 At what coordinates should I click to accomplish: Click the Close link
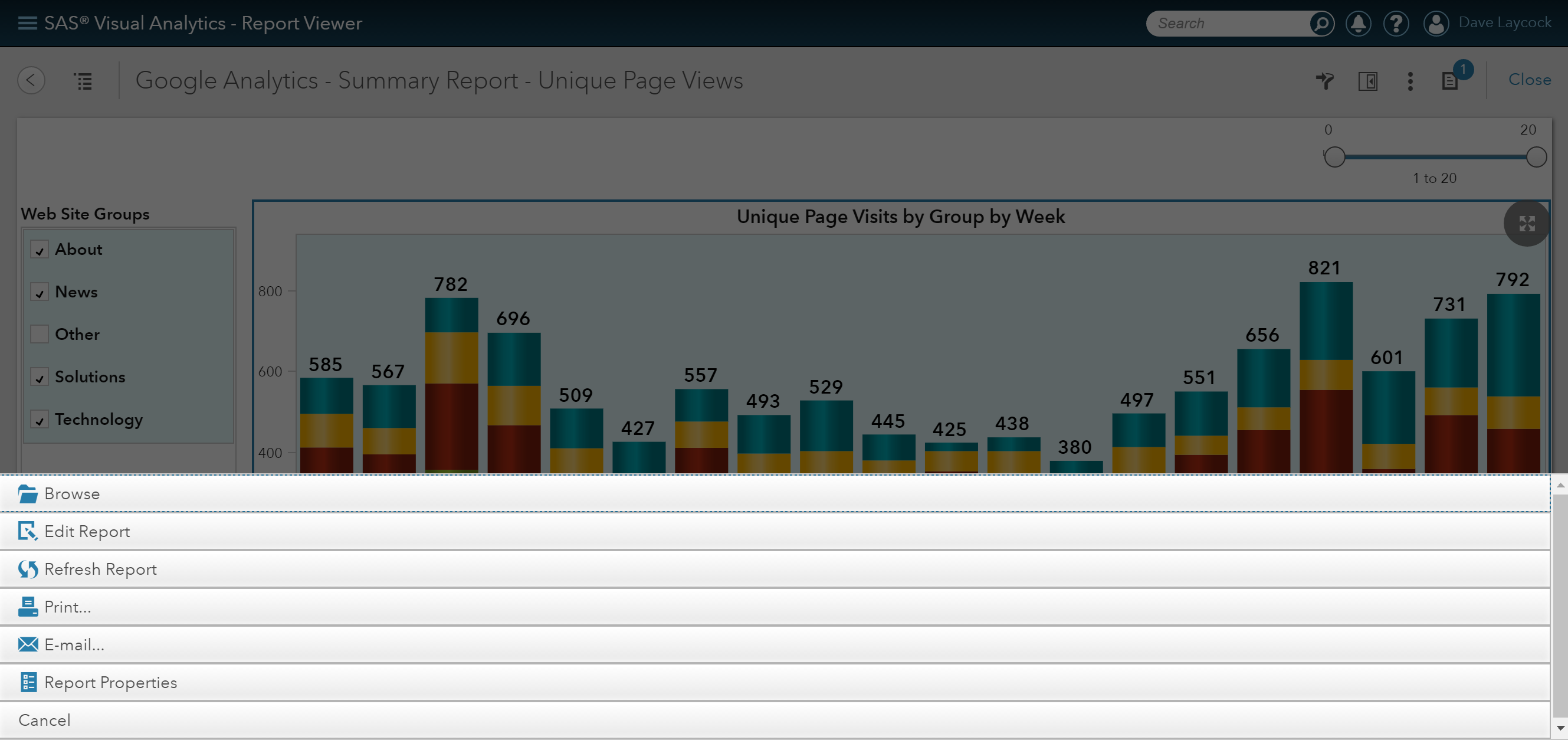point(1529,80)
